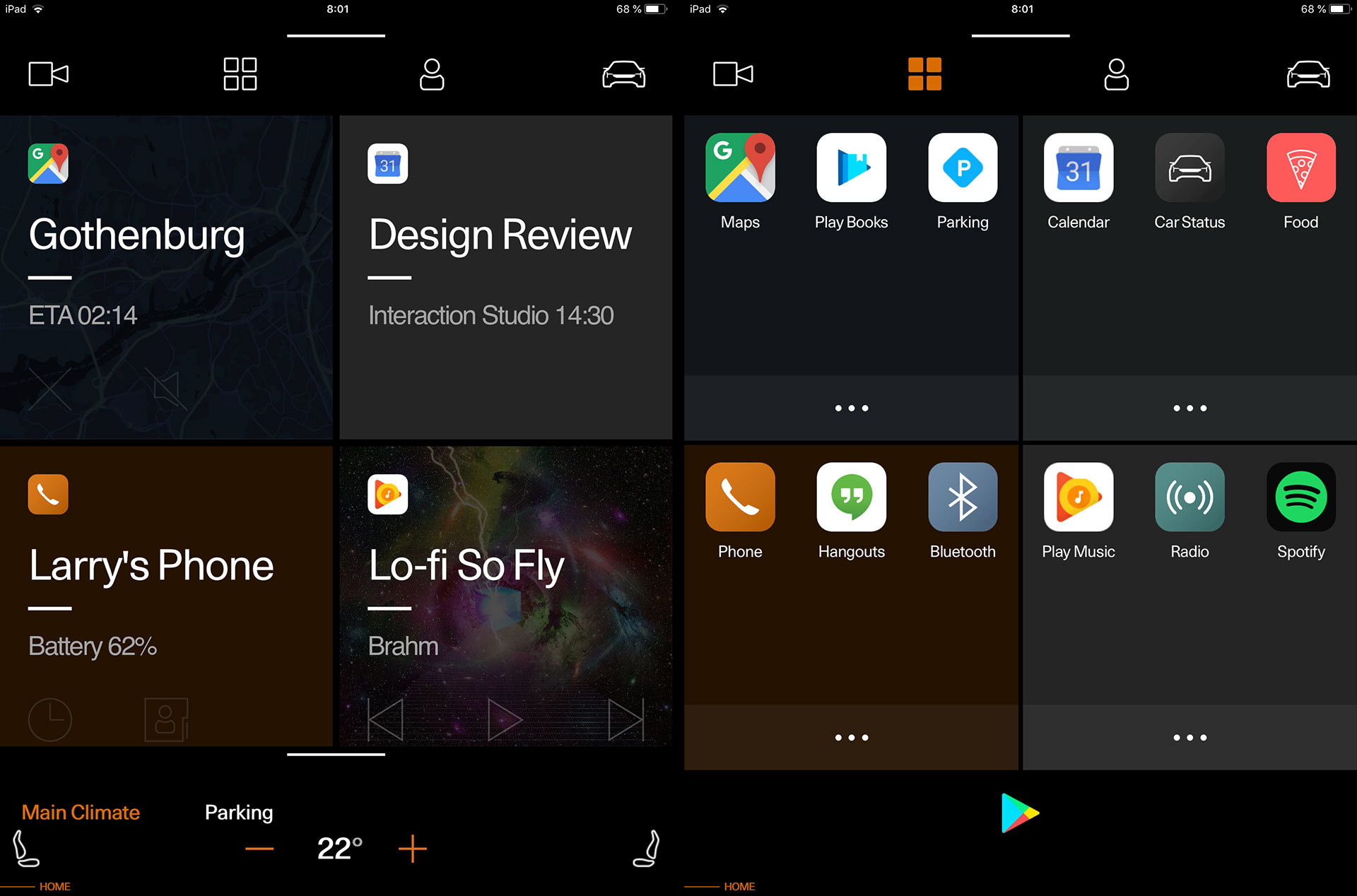Mute navigation voice in Gothenburg tile

click(x=167, y=389)
